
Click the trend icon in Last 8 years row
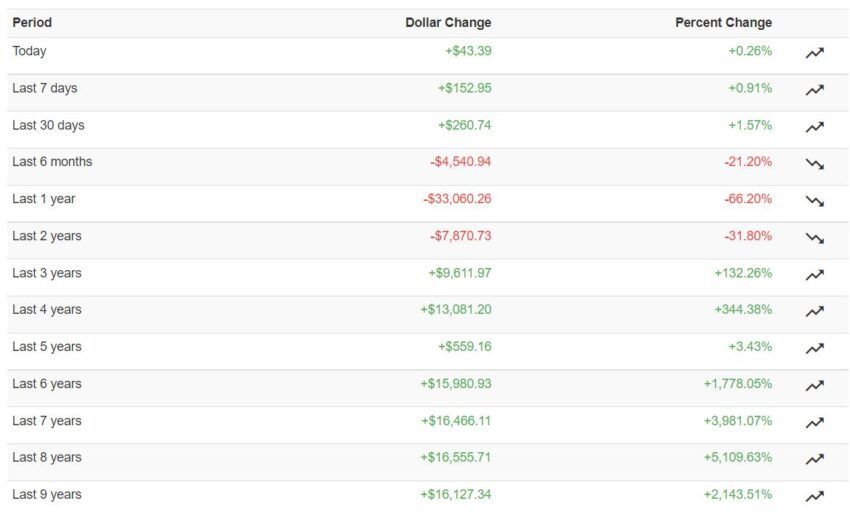point(814,459)
